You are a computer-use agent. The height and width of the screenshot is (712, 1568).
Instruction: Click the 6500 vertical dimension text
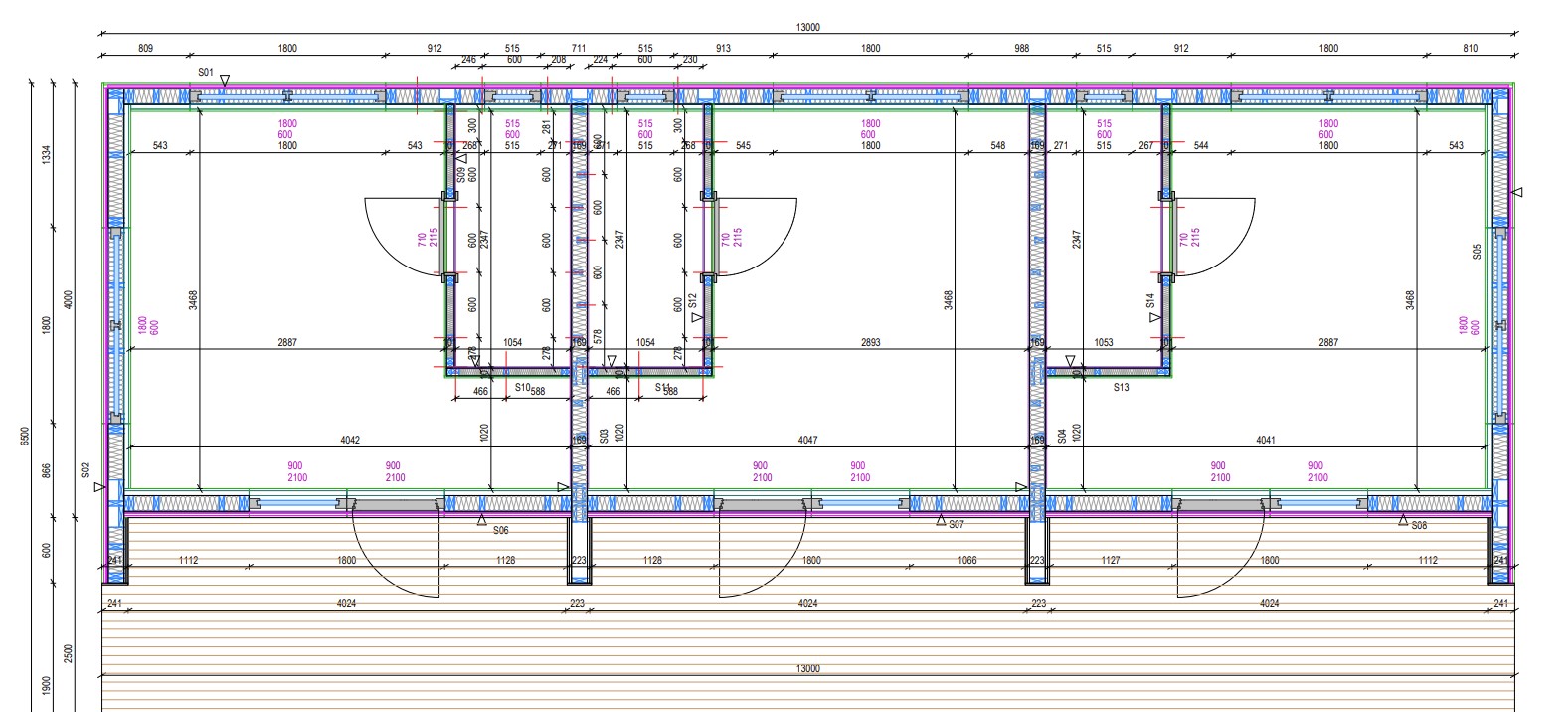(26, 437)
